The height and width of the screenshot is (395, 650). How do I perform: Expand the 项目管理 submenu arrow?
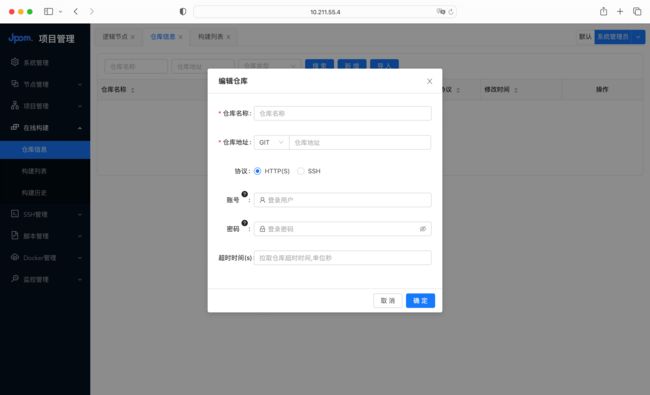80,106
